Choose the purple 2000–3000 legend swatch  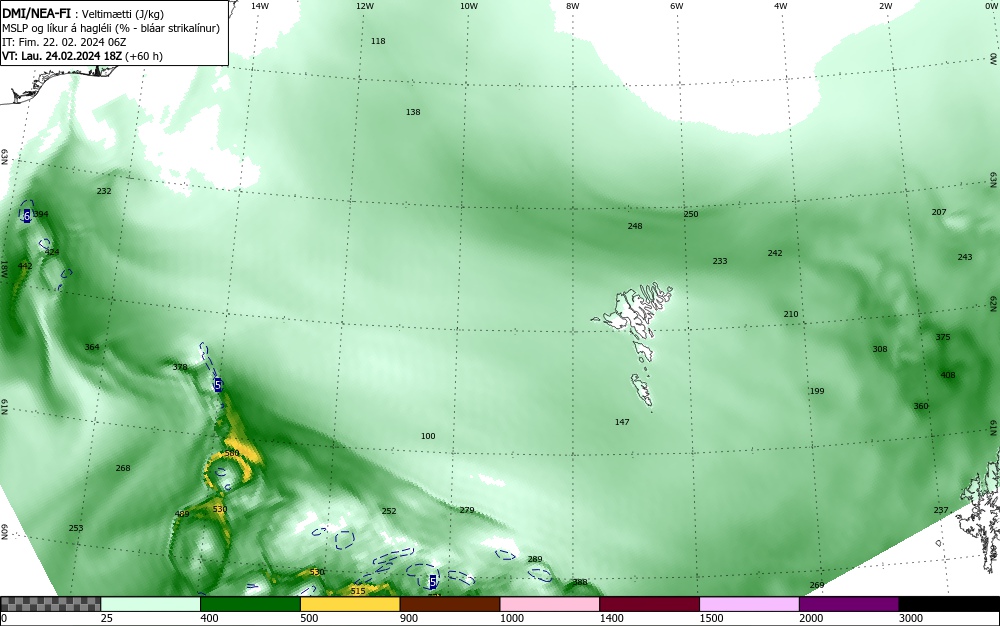(x=849, y=604)
